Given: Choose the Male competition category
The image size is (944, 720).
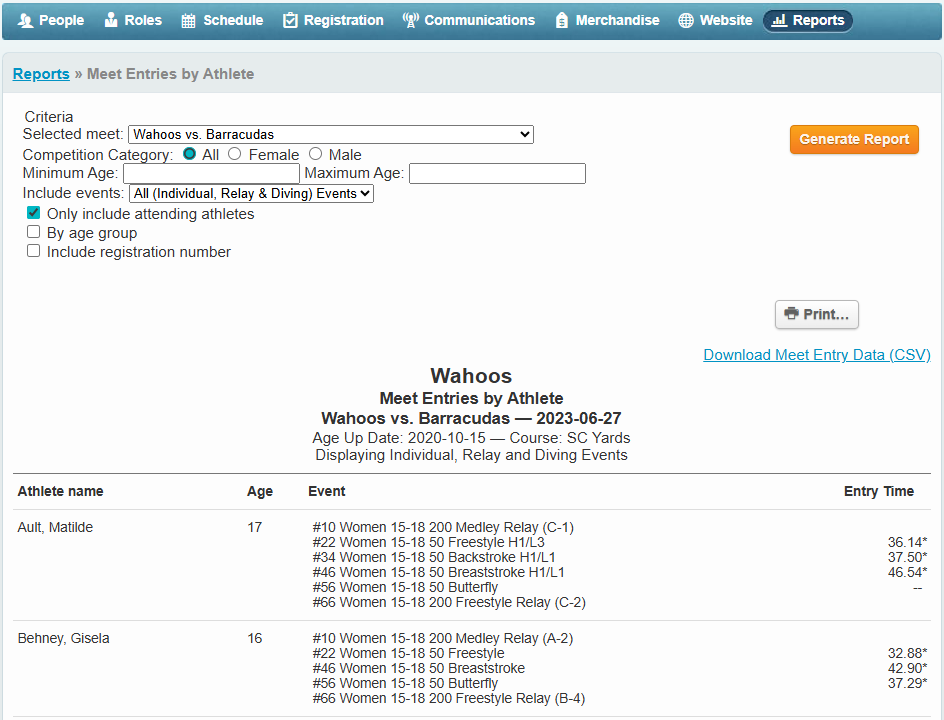Looking at the screenshot, I should pos(316,154).
